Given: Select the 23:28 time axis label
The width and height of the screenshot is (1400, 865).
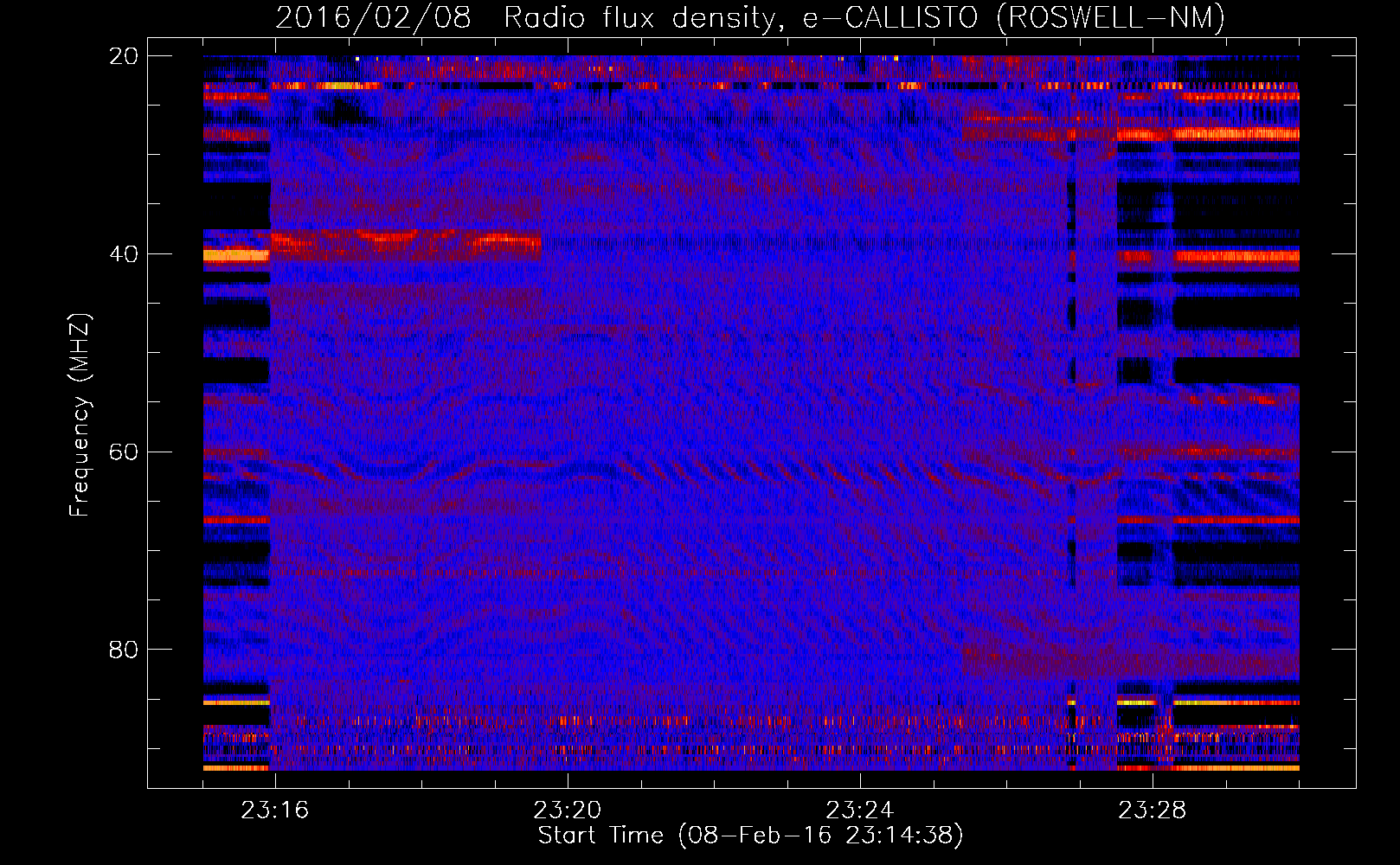Looking at the screenshot, I should tap(1153, 811).
